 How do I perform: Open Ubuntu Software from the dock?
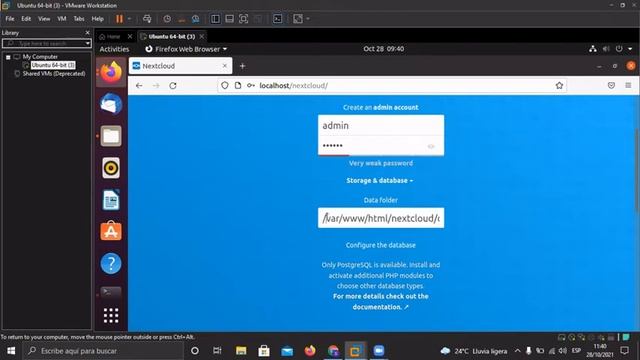click(x=111, y=231)
